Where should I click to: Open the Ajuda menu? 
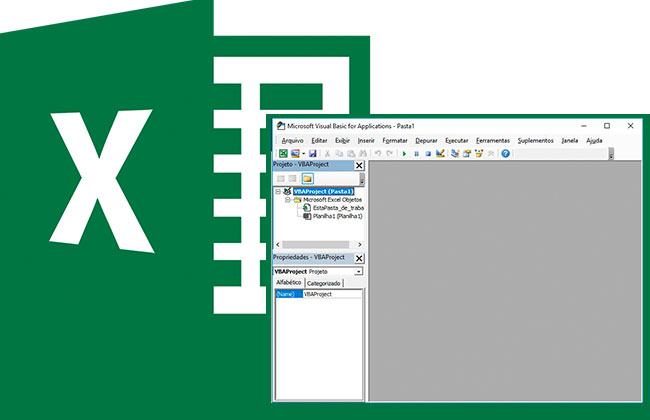(594, 141)
